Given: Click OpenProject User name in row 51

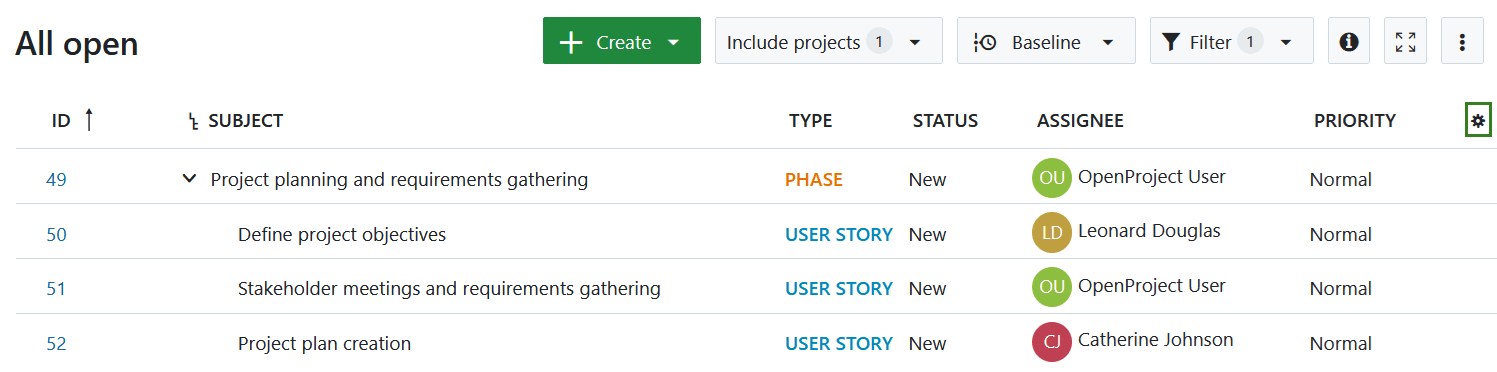Looking at the screenshot, I should pos(1152,286).
